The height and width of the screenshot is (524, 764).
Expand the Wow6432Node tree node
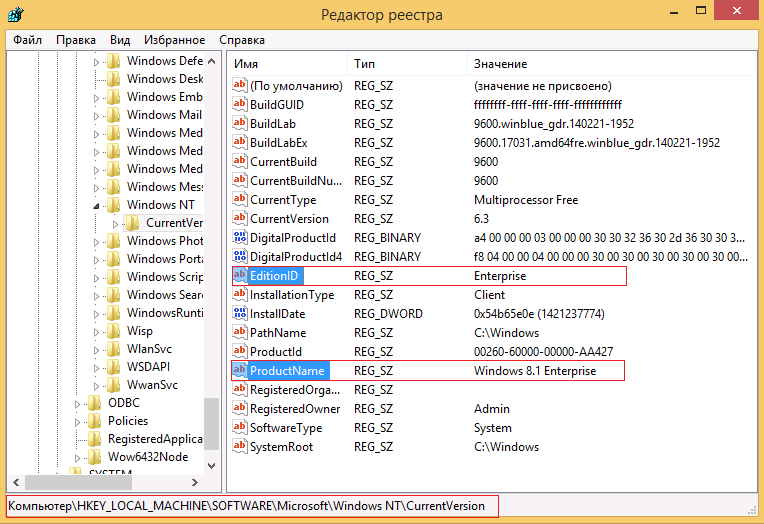[77, 458]
